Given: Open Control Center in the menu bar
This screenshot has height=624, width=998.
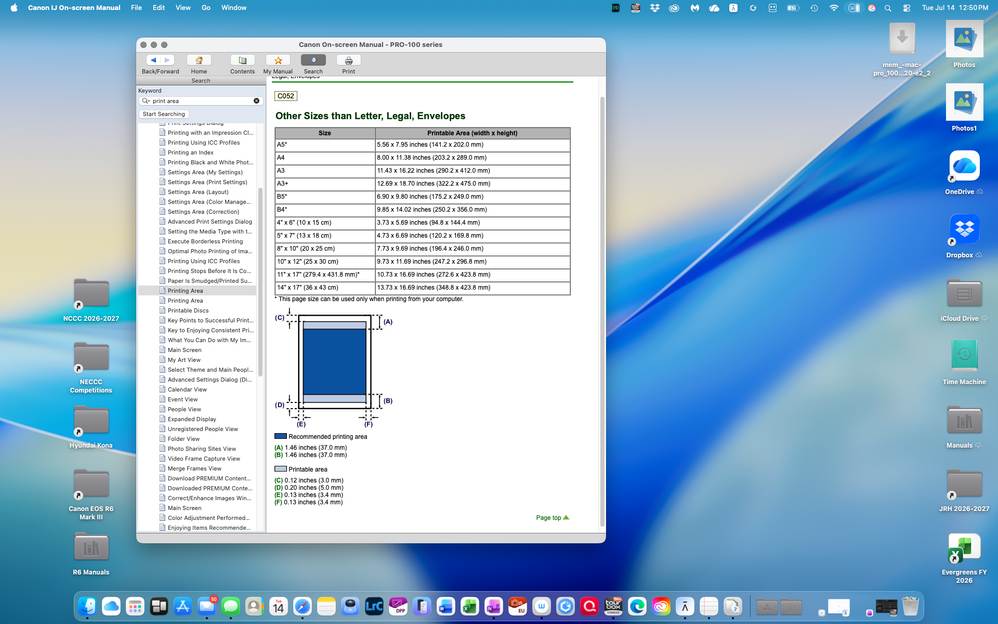Looking at the screenshot, I should tap(906, 8).
